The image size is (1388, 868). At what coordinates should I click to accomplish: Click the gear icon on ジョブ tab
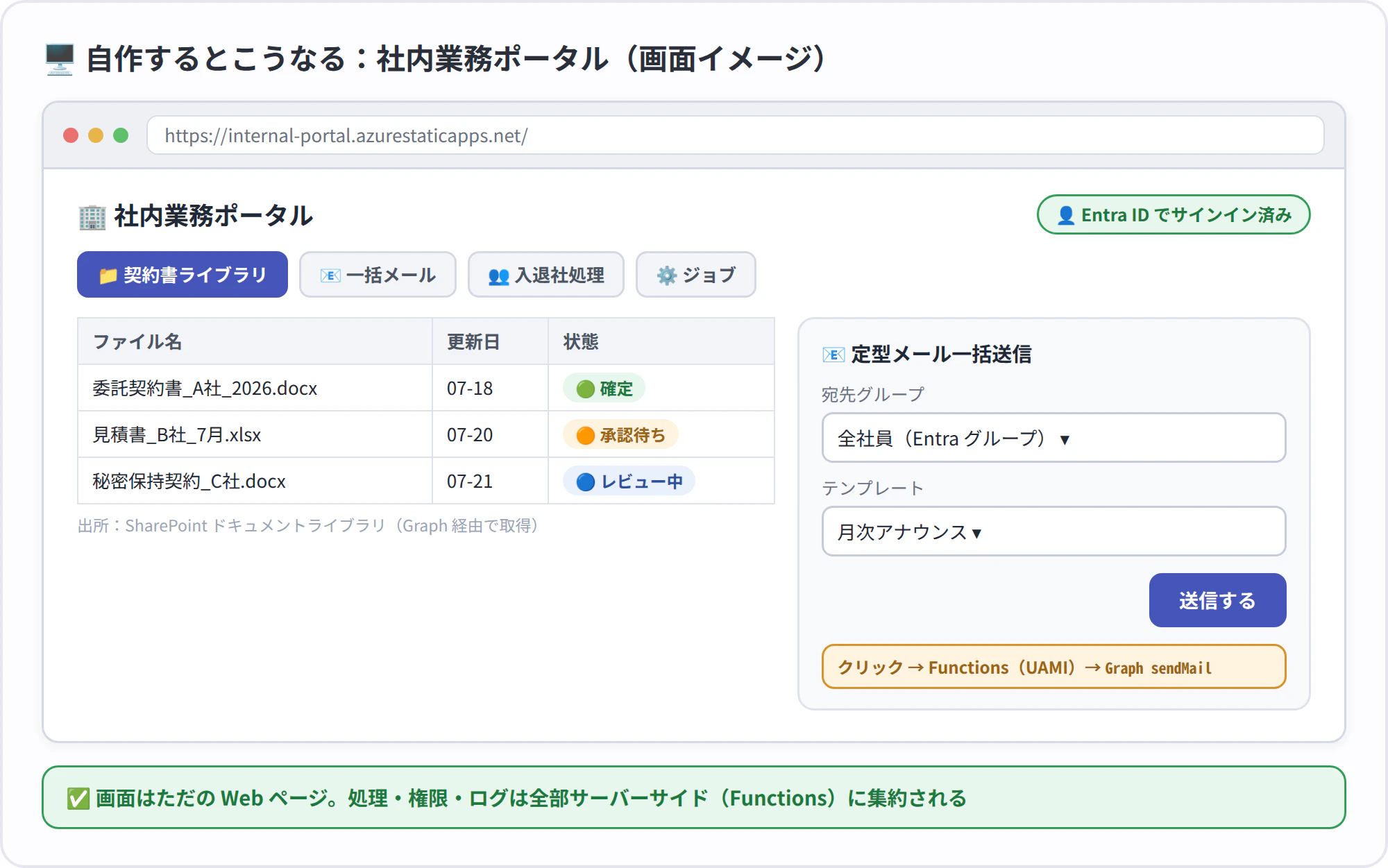pyautogui.click(x=666, y=275)
